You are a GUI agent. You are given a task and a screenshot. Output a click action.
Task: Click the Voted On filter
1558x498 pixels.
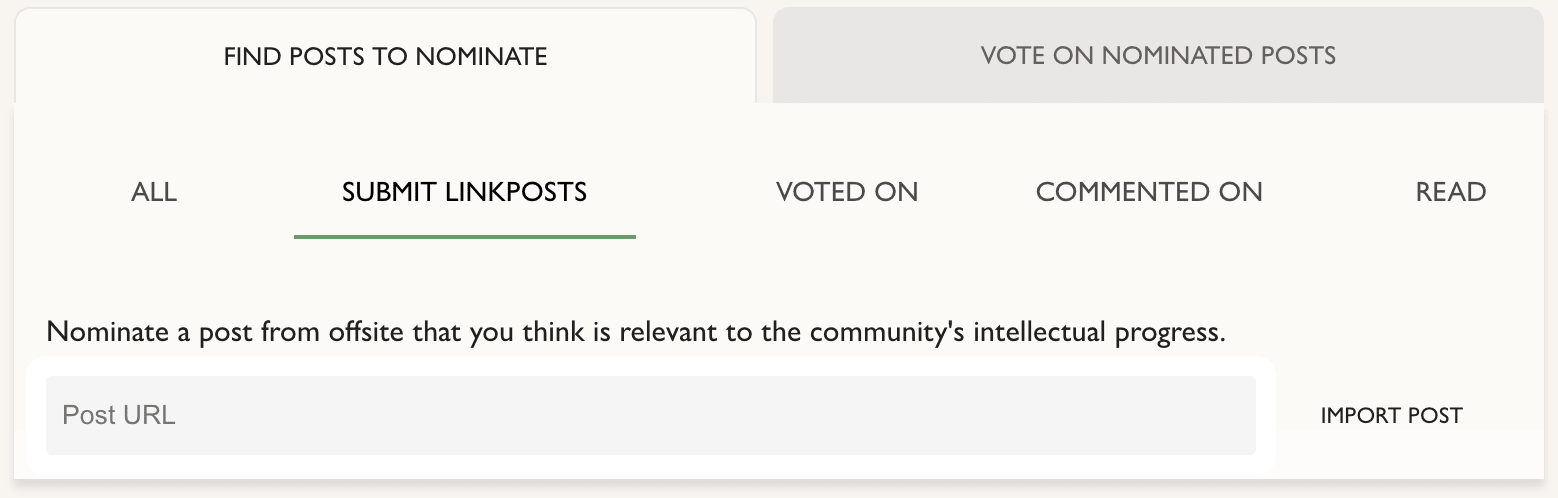[847, 192]
